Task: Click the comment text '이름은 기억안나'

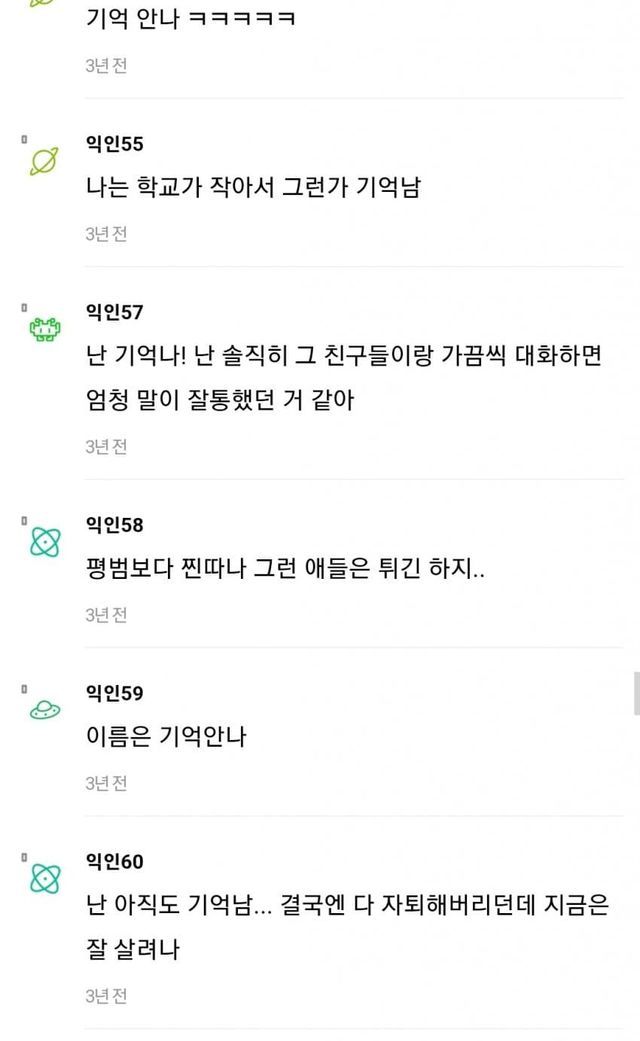Action: [x=167, y=738]
